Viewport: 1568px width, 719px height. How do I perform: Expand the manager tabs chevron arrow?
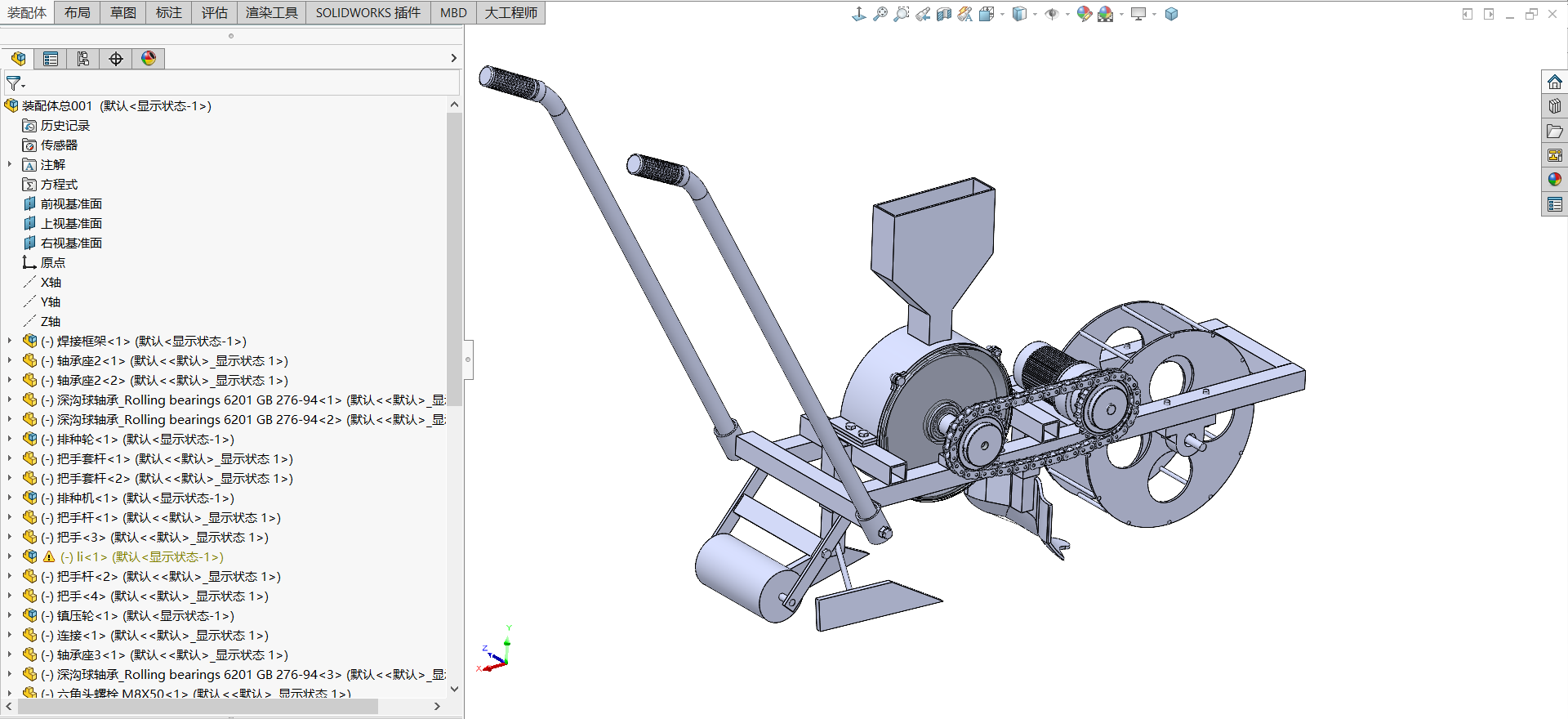(x=453, y=58)
